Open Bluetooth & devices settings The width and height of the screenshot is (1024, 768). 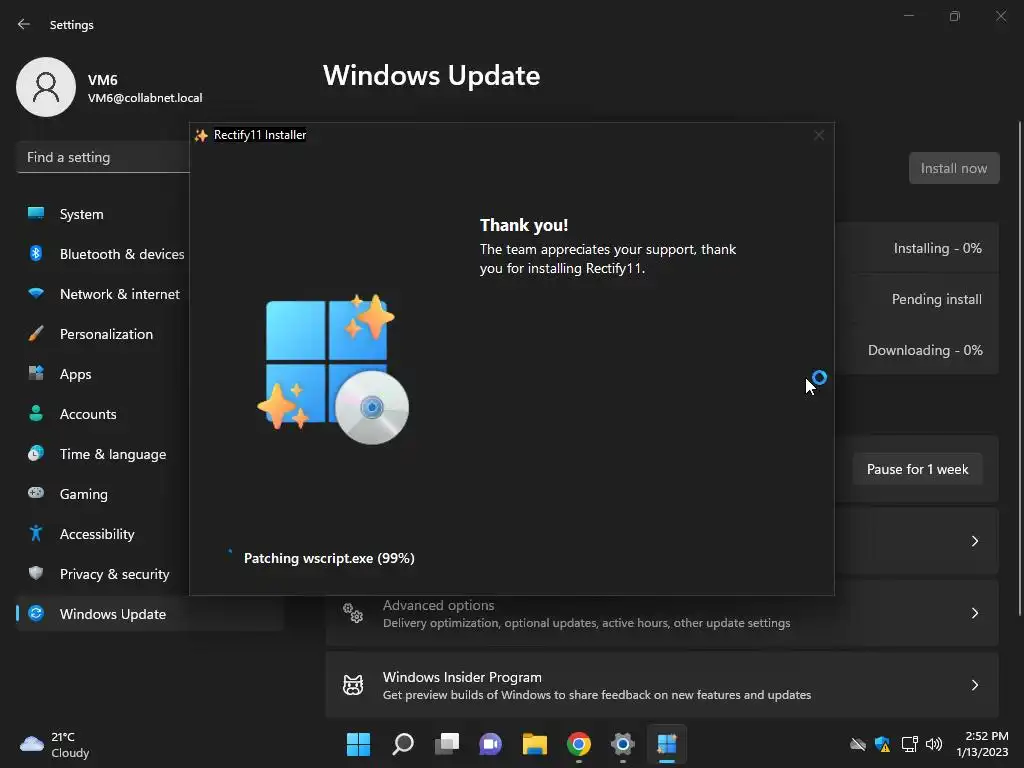(x=104, y=254)
